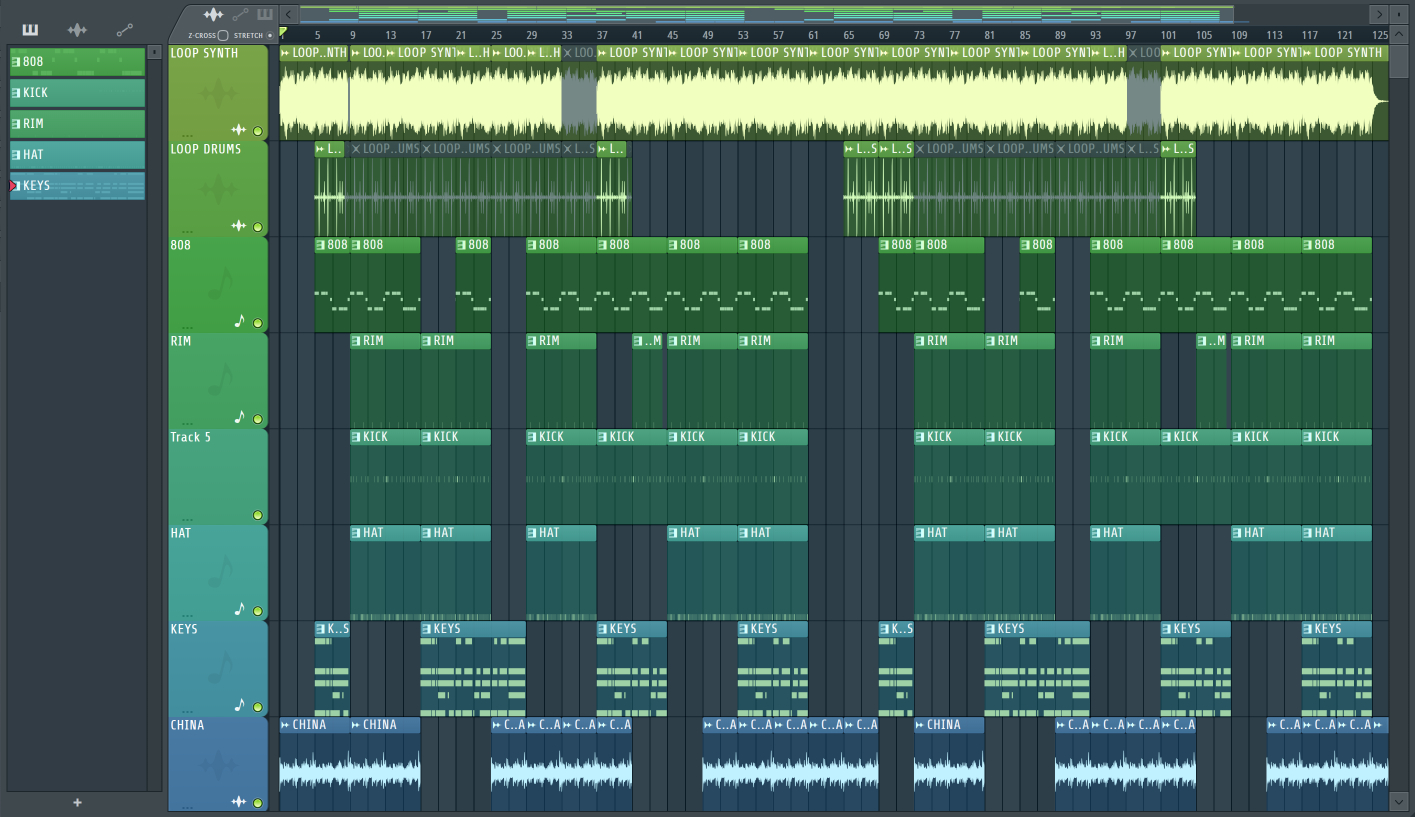This screenshot has width=1415, height=817.
Task: Select the KEYS pattern in the picker panel
Action: [77, 185]
